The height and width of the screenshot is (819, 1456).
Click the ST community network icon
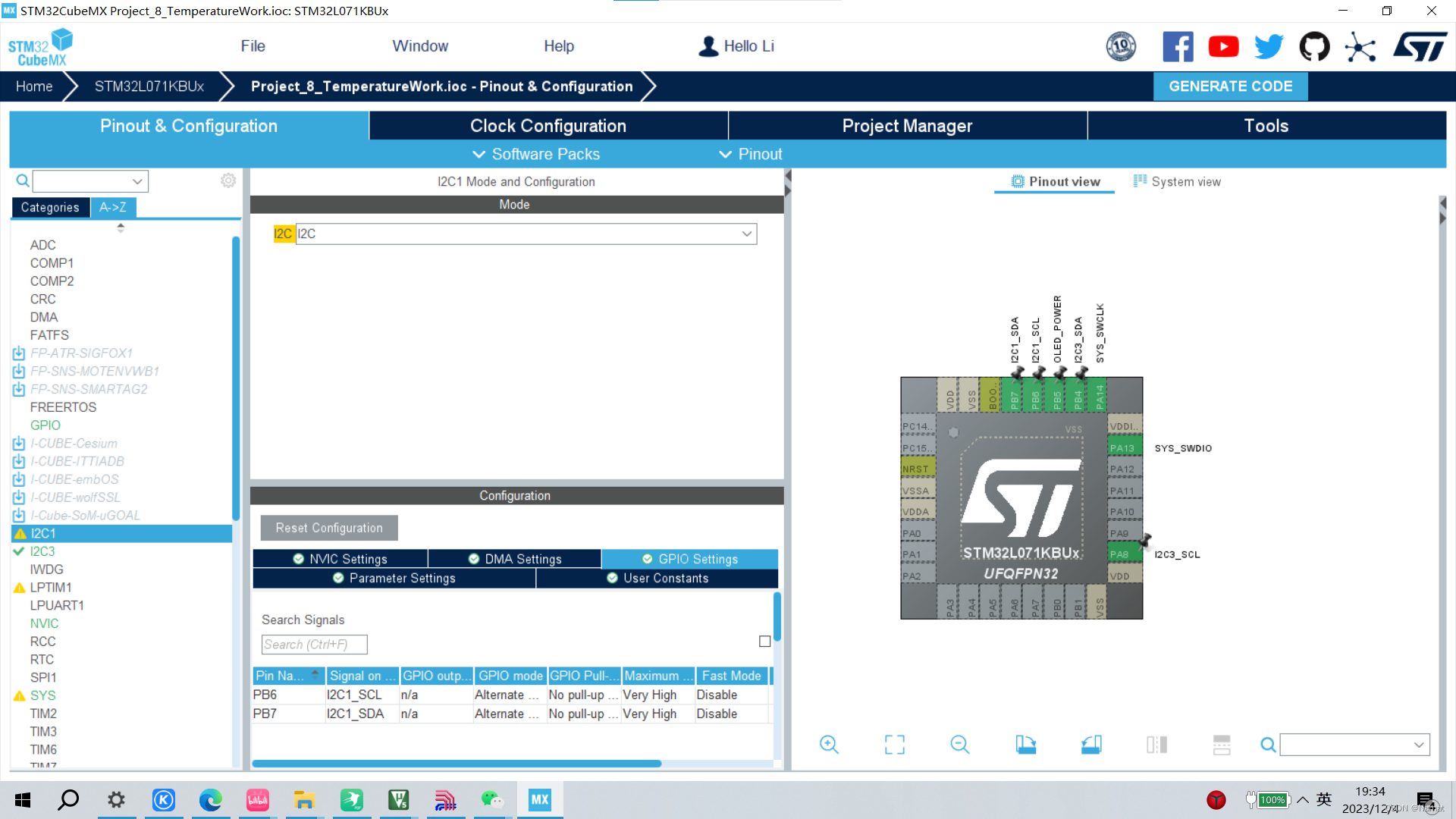click(1360, 47)
